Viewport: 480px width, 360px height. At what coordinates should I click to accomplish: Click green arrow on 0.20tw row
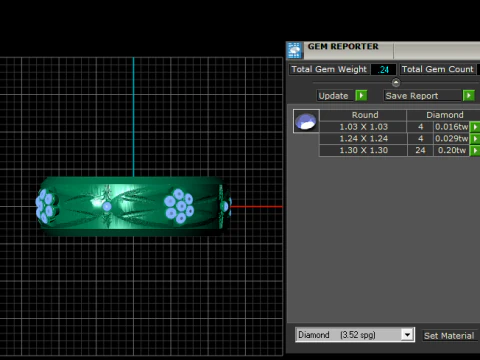coord(475,150)
